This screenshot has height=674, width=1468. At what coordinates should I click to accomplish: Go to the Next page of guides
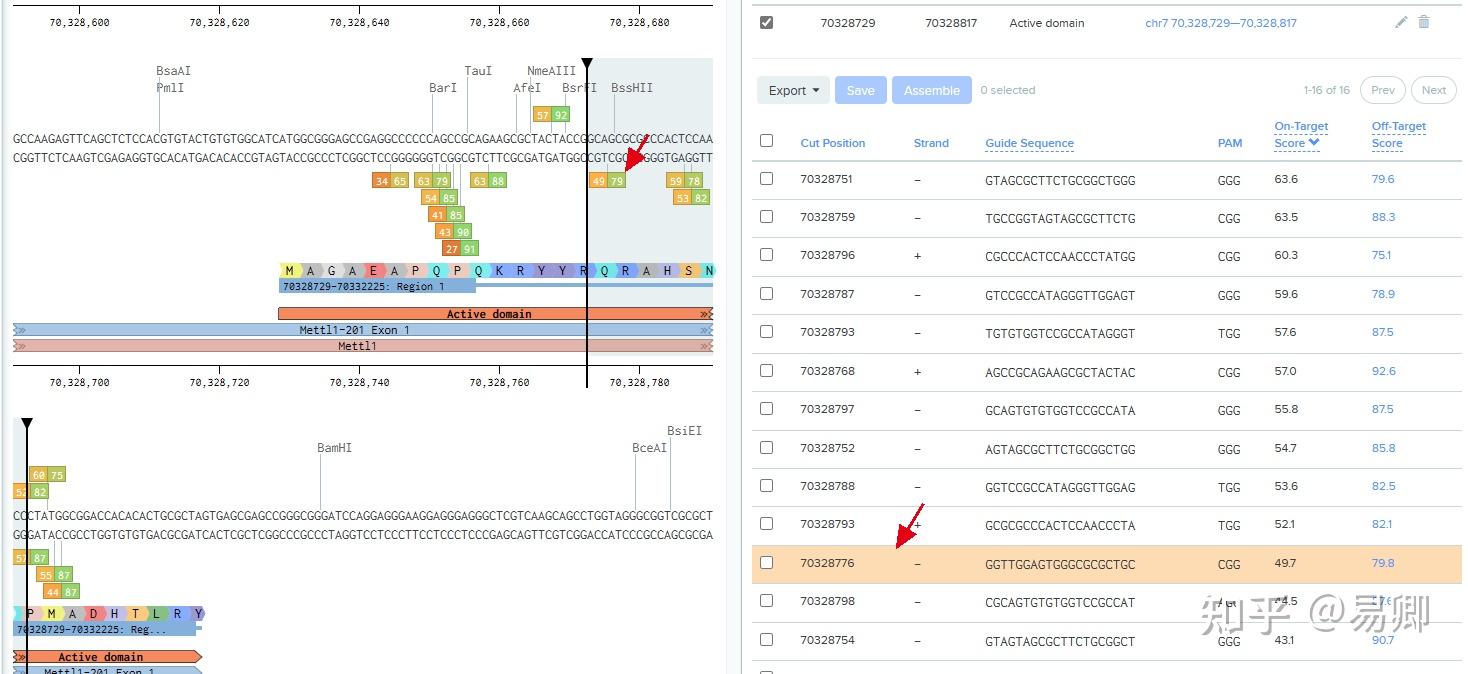(1433, 90)
